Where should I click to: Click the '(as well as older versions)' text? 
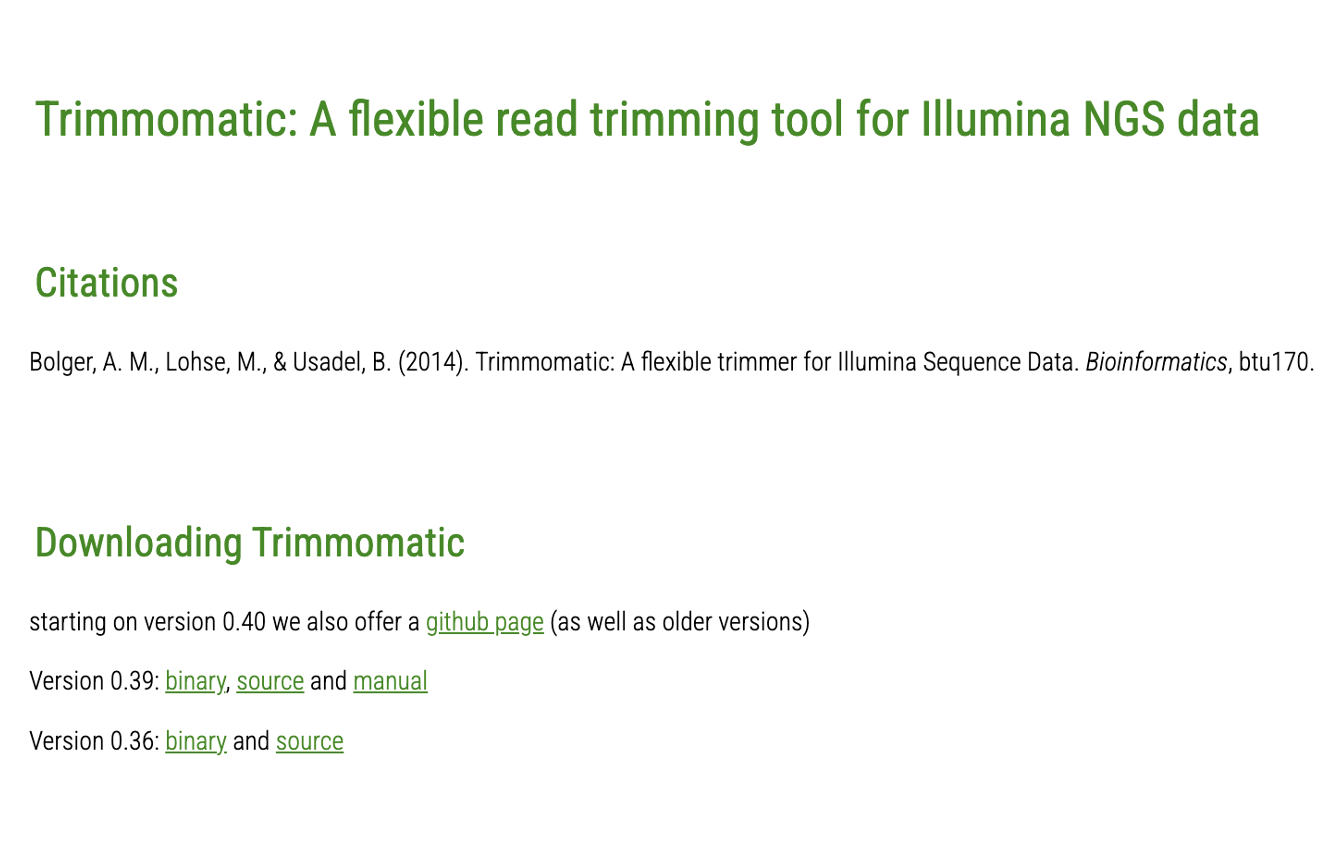679,622
